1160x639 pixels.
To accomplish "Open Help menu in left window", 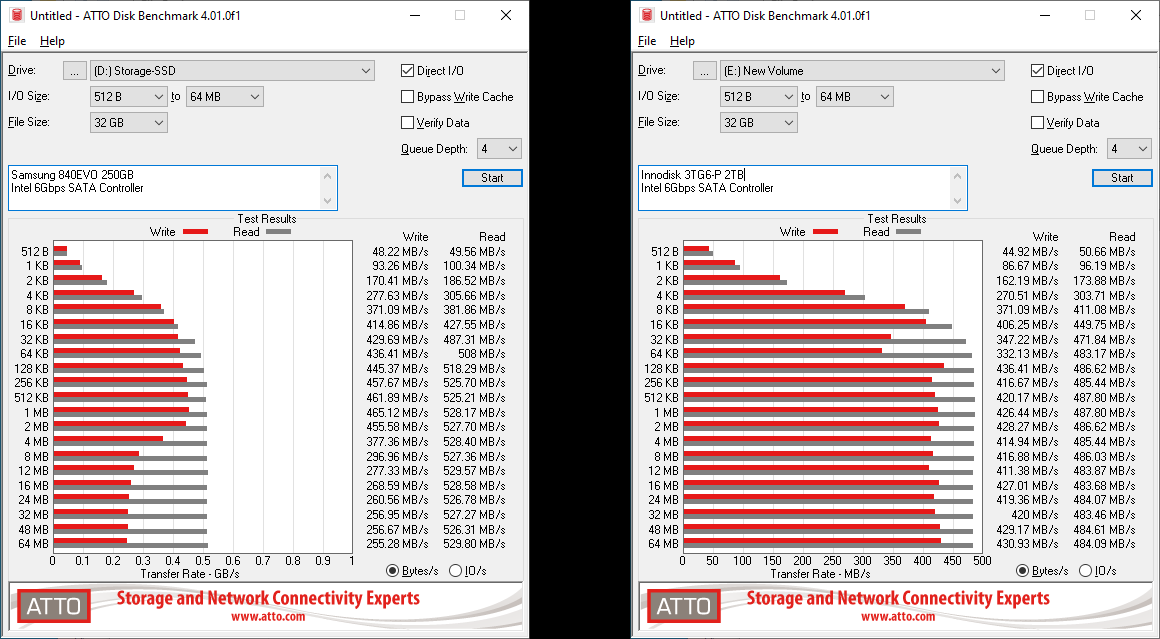I will [x=52, y=41].
